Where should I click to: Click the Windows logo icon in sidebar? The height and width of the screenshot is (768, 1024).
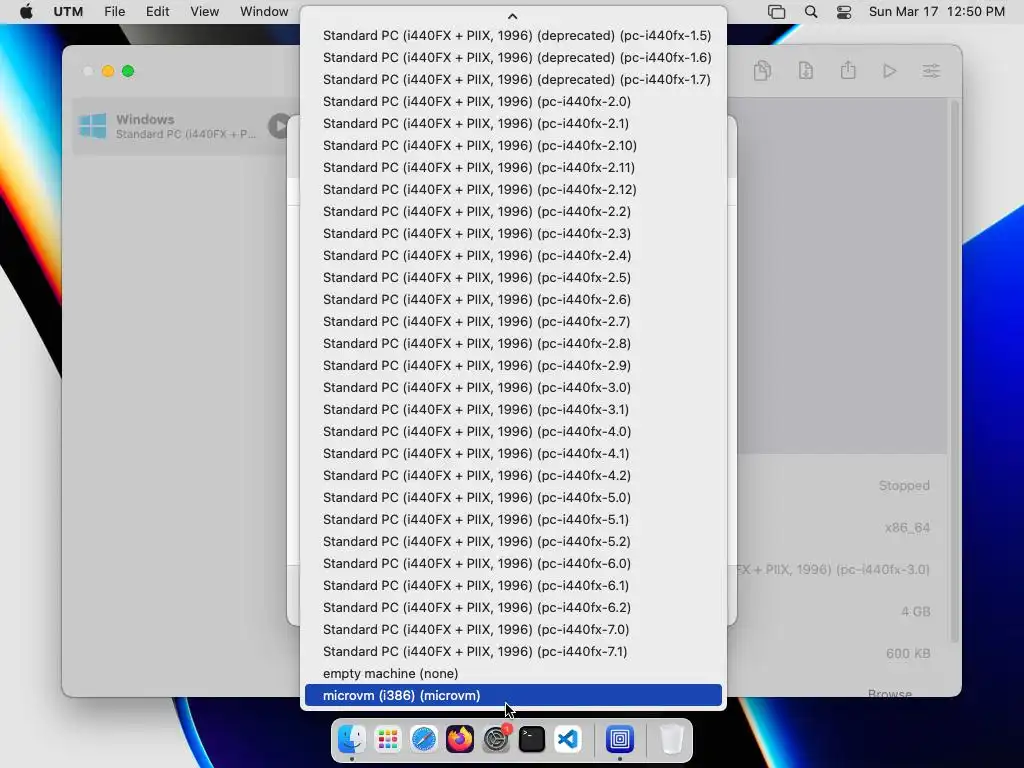pos(92,126)
